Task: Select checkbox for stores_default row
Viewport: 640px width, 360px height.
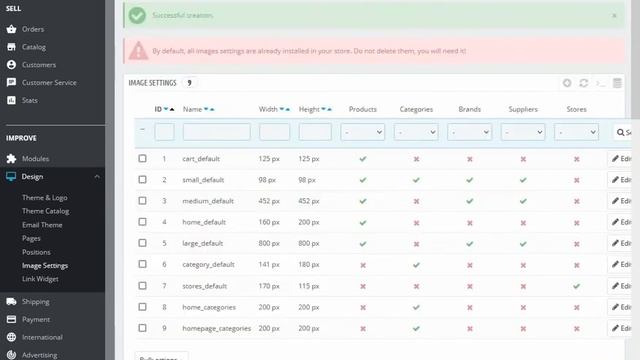Action: [142, 285]
